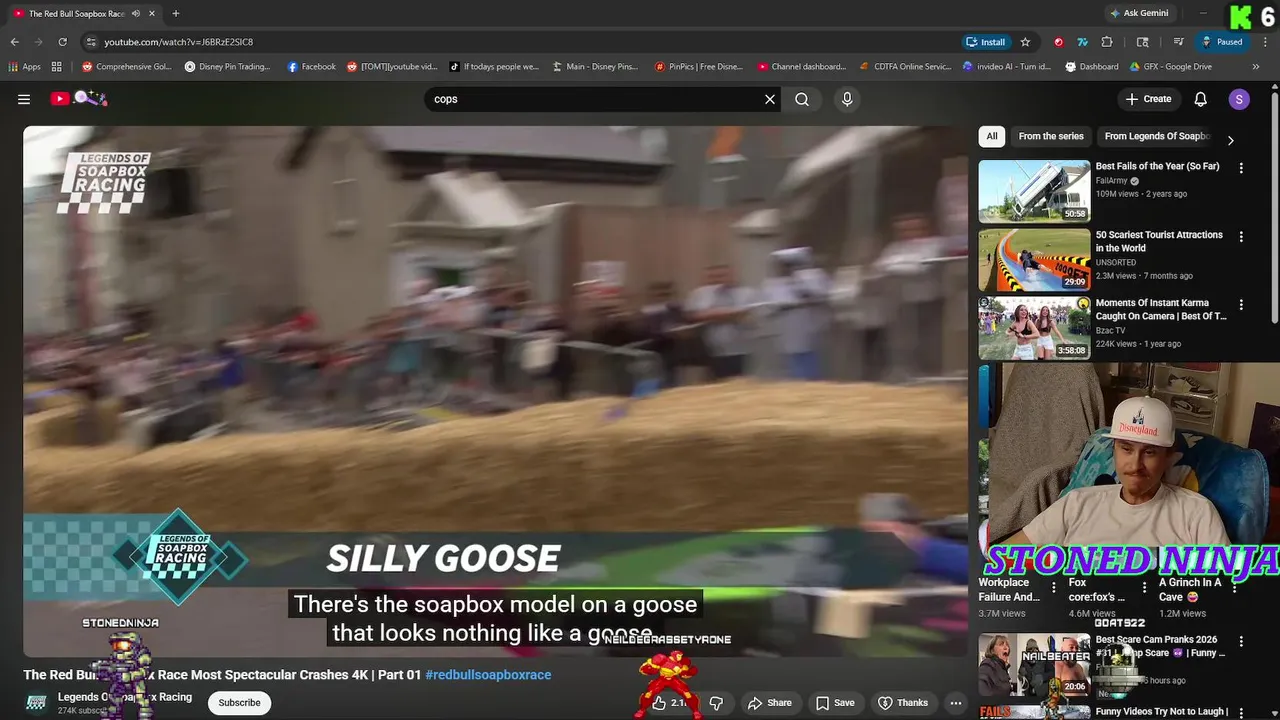The height and width of the screenshot is (720, 1280).
Task: Open Moments Of Instant Karma thumbnail
Action: [1034, 328]
